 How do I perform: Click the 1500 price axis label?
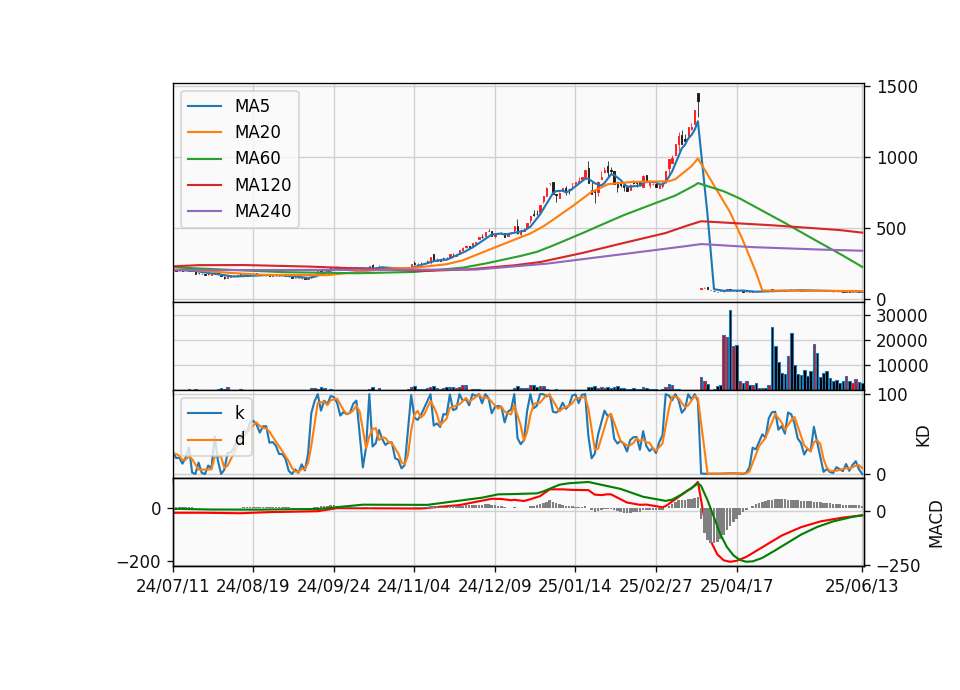click(897, 87)
